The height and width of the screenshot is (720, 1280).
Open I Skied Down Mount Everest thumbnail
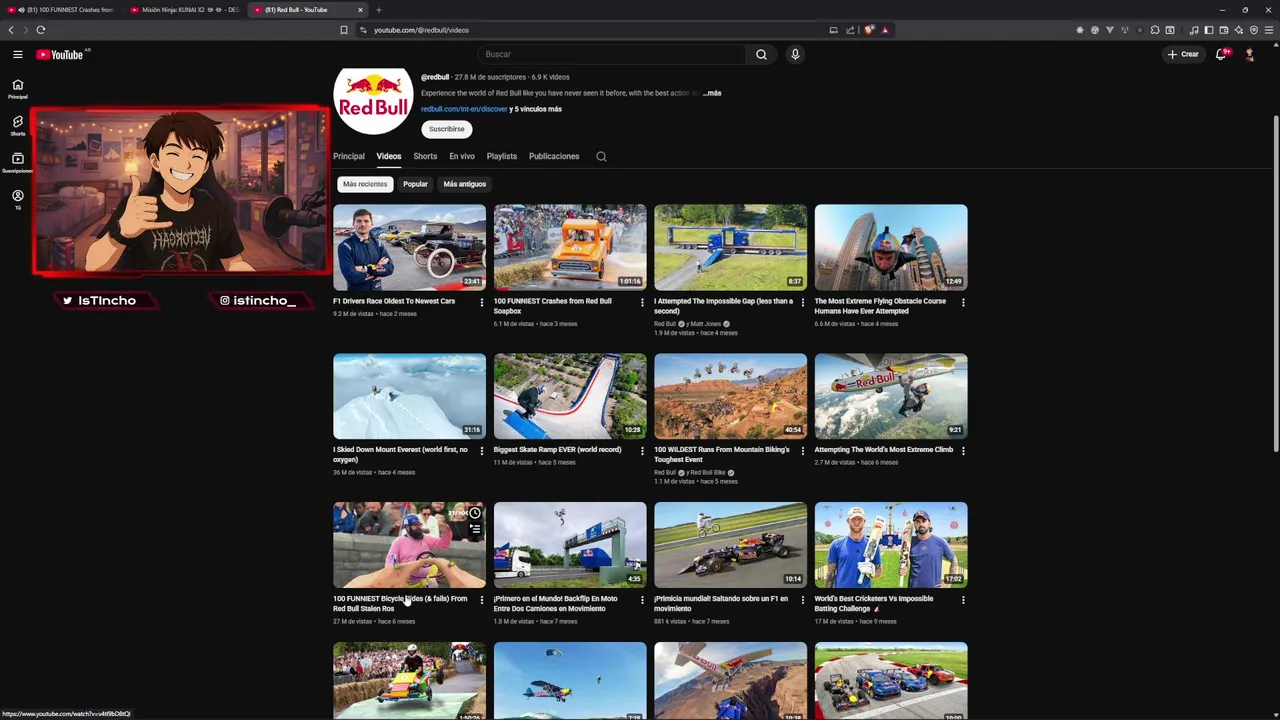click(409, 396)
